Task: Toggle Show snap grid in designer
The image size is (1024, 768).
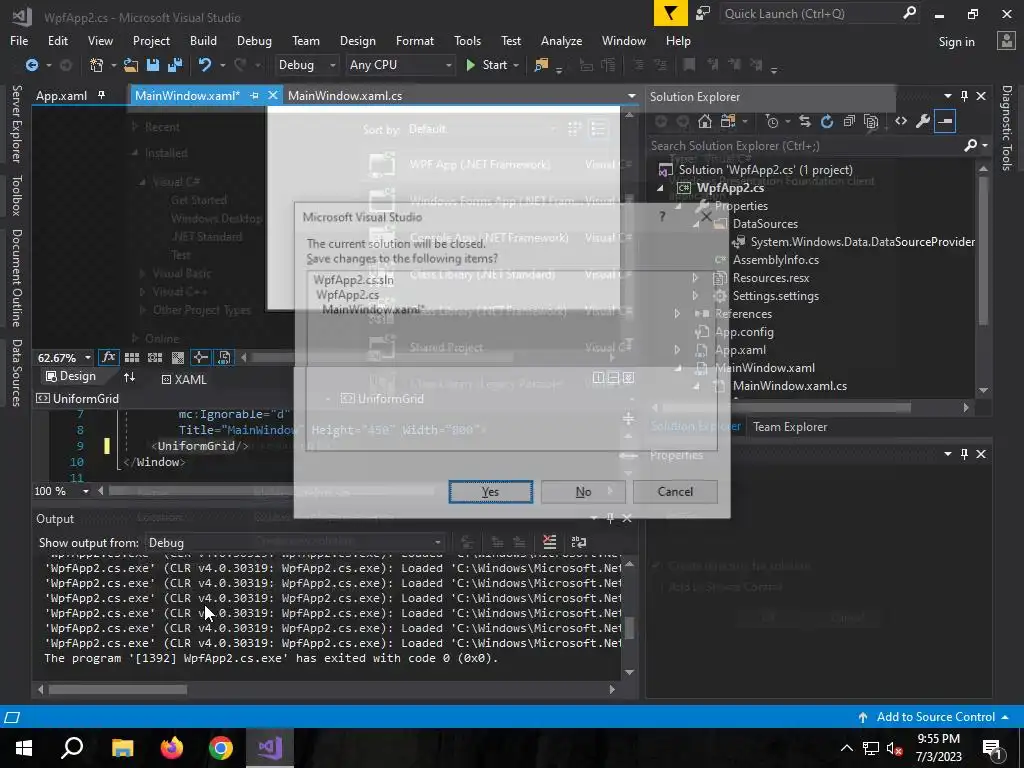Action: click(132, 357)
